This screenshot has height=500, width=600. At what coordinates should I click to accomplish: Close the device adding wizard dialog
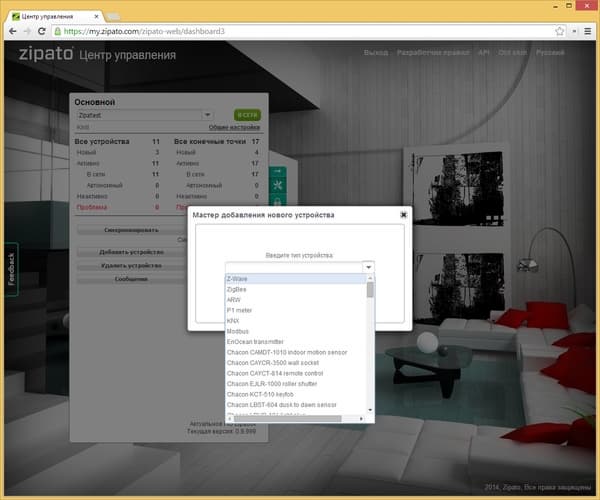tap(403, 215)
